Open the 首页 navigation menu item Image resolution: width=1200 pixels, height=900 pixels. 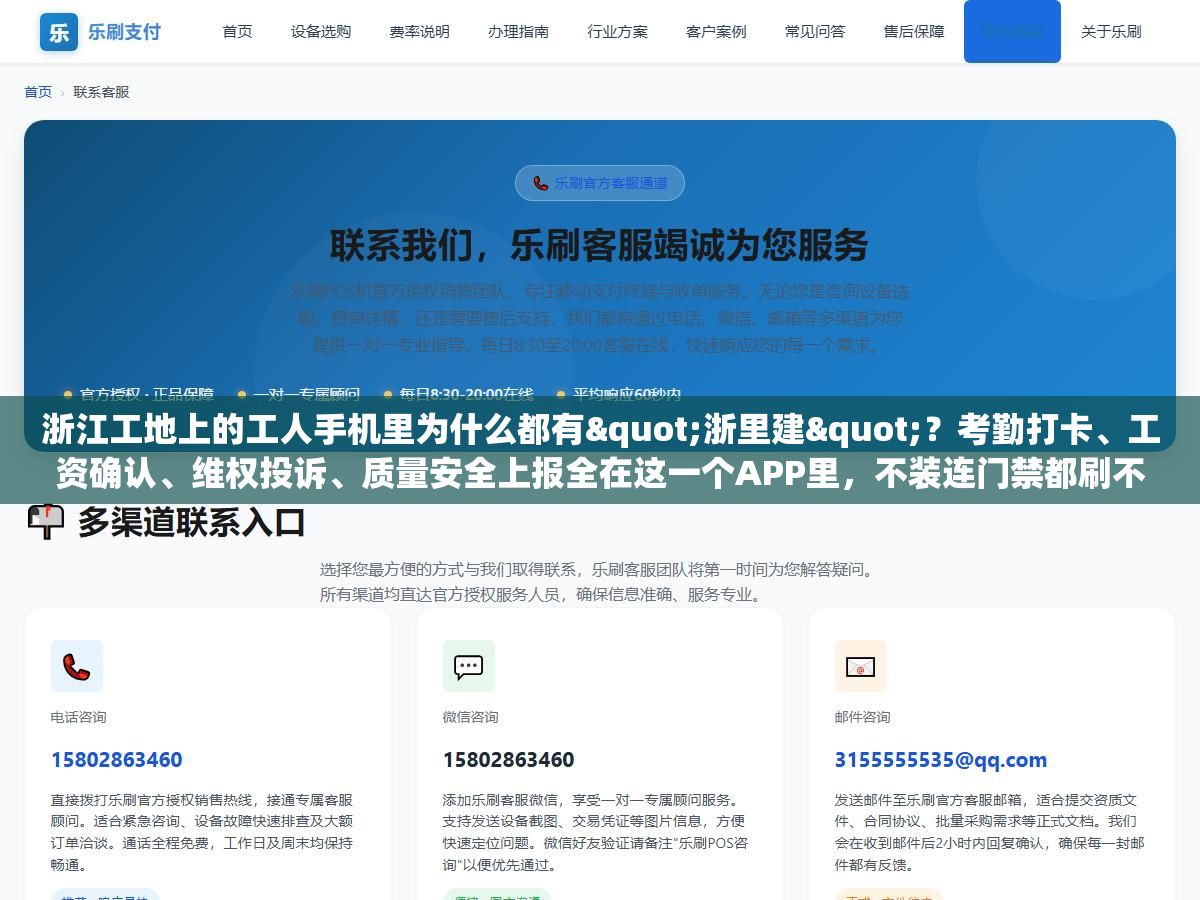(237, 32)
